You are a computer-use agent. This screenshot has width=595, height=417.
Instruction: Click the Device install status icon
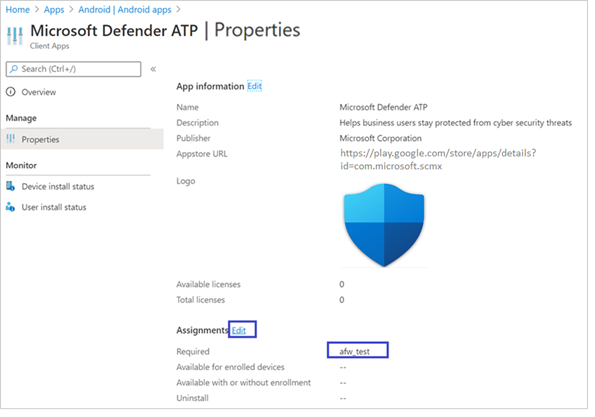(x=10, y=186)
